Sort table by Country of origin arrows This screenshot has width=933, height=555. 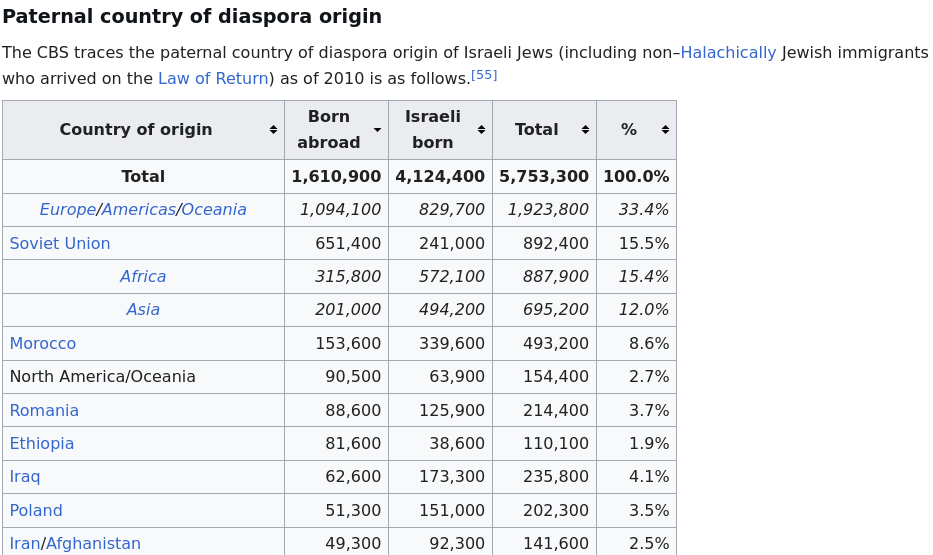click(x=273, y=130)
